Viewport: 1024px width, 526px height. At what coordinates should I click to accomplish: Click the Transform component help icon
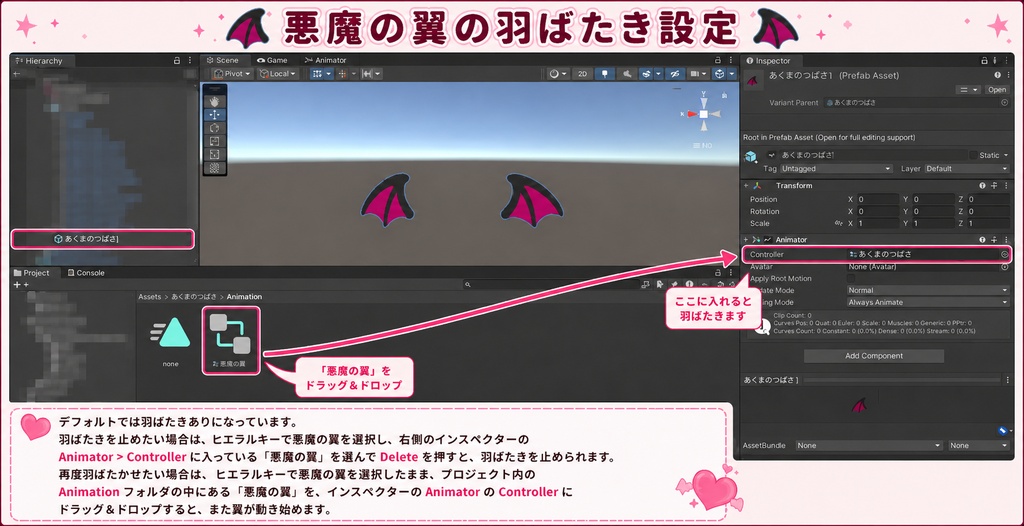click(x=982, y=186)
